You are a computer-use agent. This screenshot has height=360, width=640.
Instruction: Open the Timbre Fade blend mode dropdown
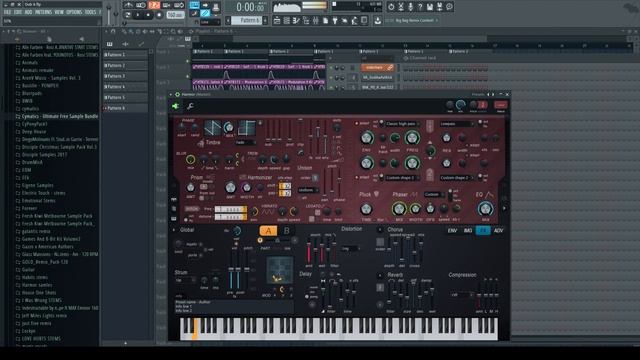coord(246,142)
